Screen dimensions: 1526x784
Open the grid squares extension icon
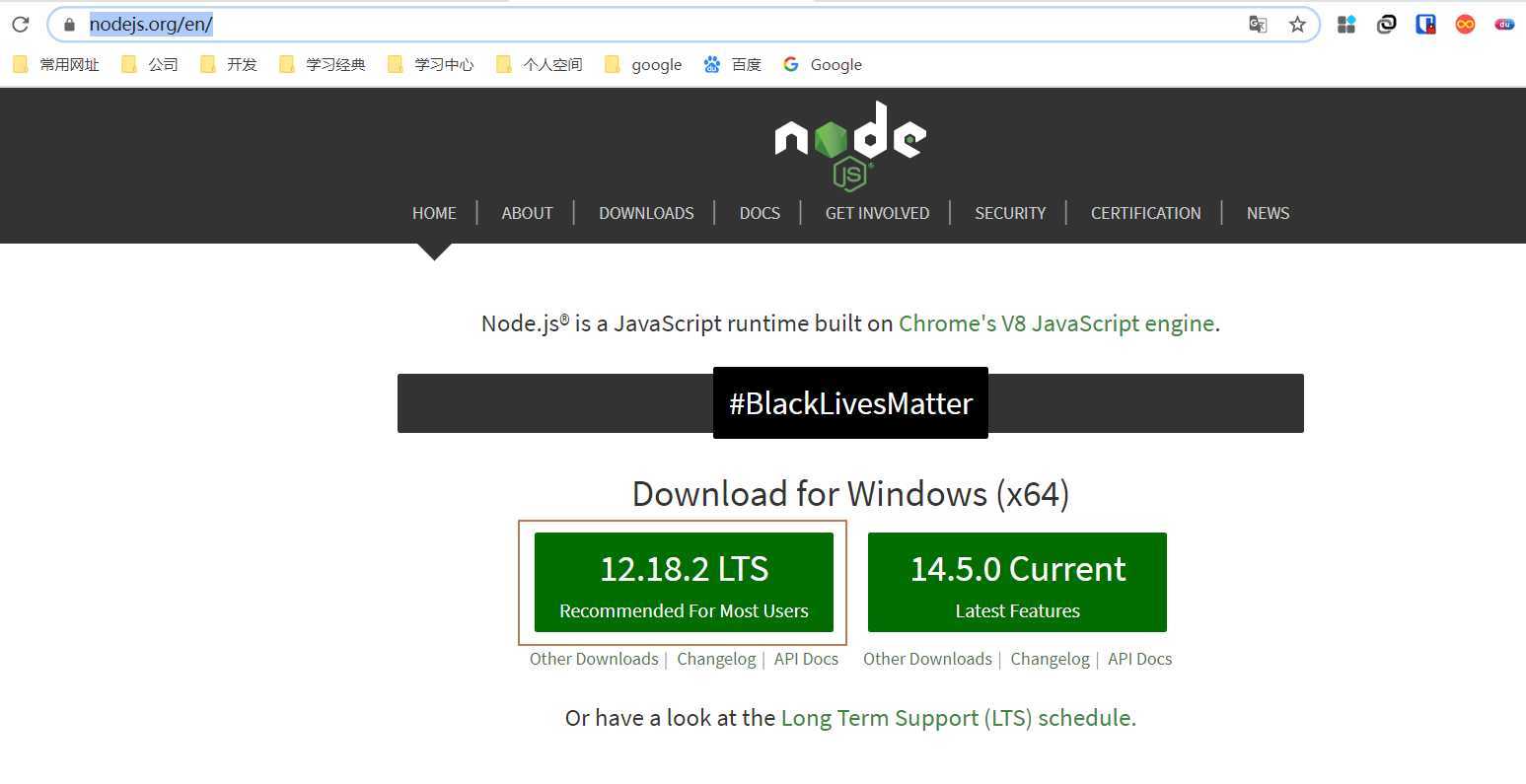coord(1346,25)
